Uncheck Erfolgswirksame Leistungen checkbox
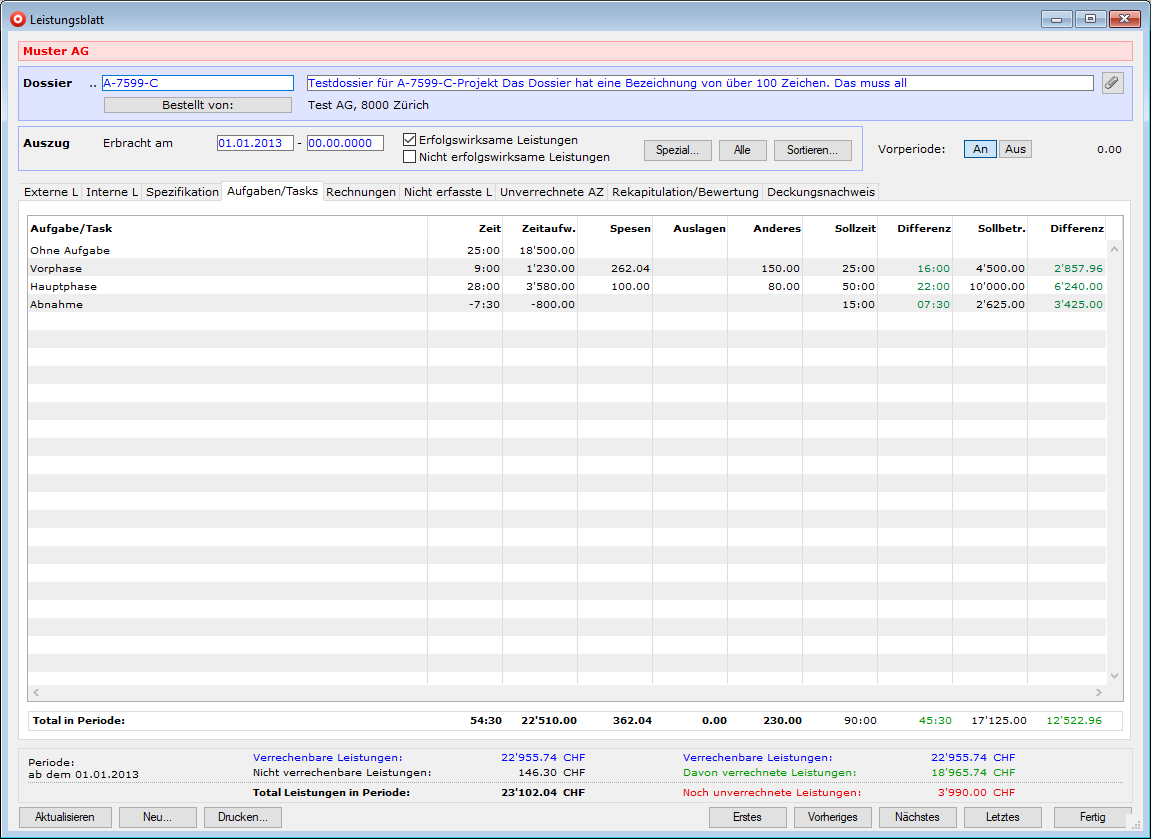 409,140
